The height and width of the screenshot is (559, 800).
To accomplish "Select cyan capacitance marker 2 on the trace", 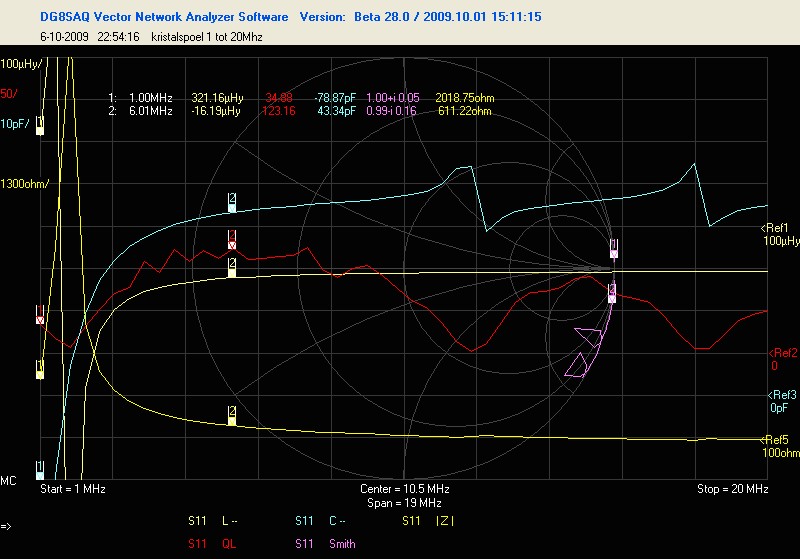I will pyautogui.click(x=232, y=202).
